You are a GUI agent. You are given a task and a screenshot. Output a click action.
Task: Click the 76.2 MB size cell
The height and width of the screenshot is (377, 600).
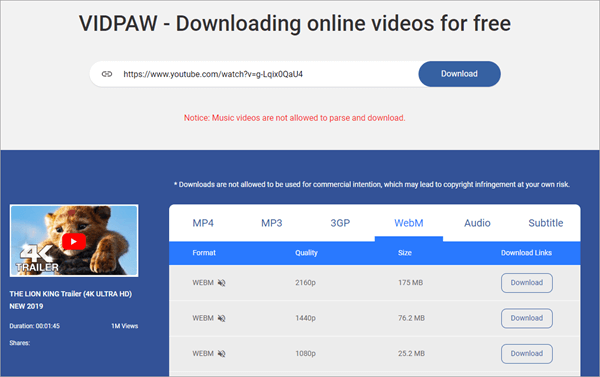[x=411, y=318]
